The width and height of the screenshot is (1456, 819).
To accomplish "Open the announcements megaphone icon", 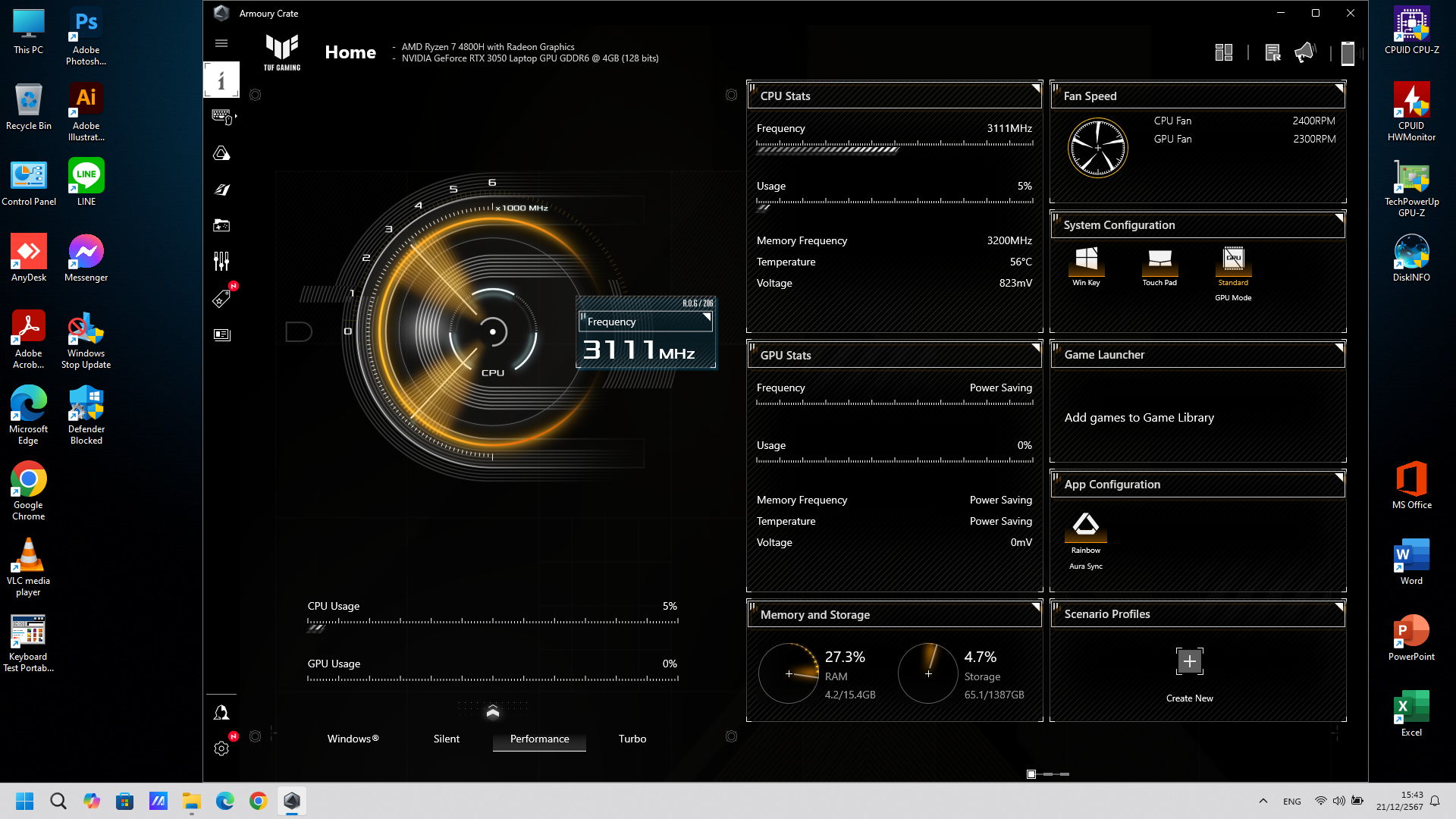I will (1304, 52).
